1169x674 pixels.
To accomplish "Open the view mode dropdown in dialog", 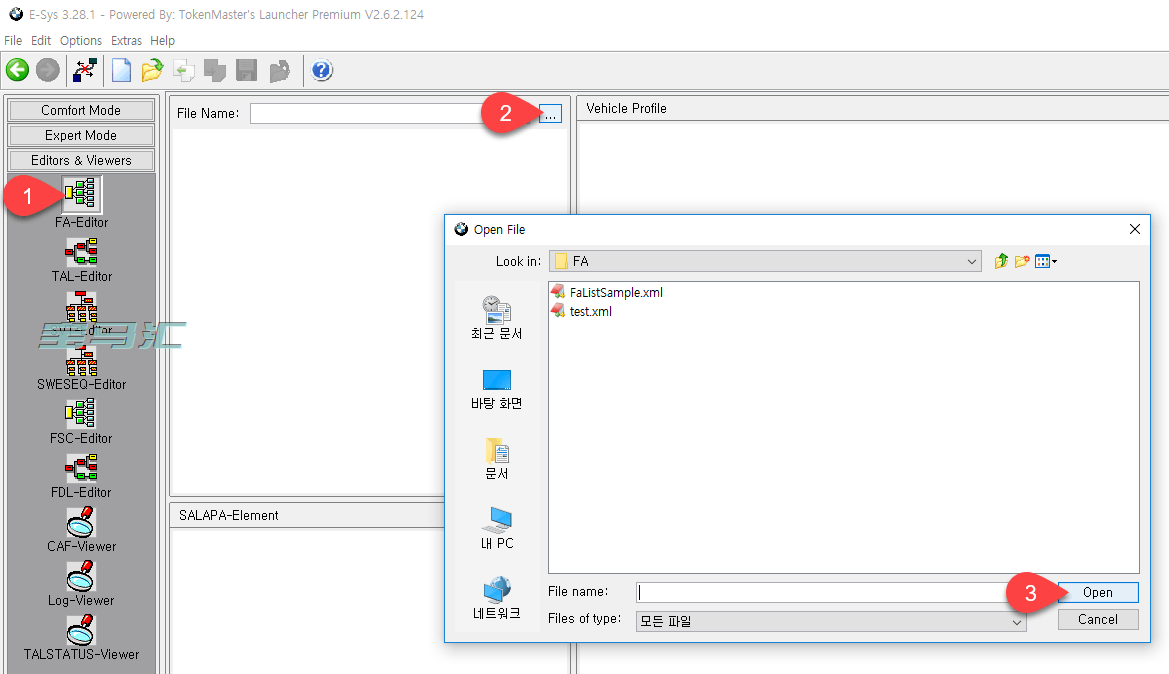I will 1046,261.
